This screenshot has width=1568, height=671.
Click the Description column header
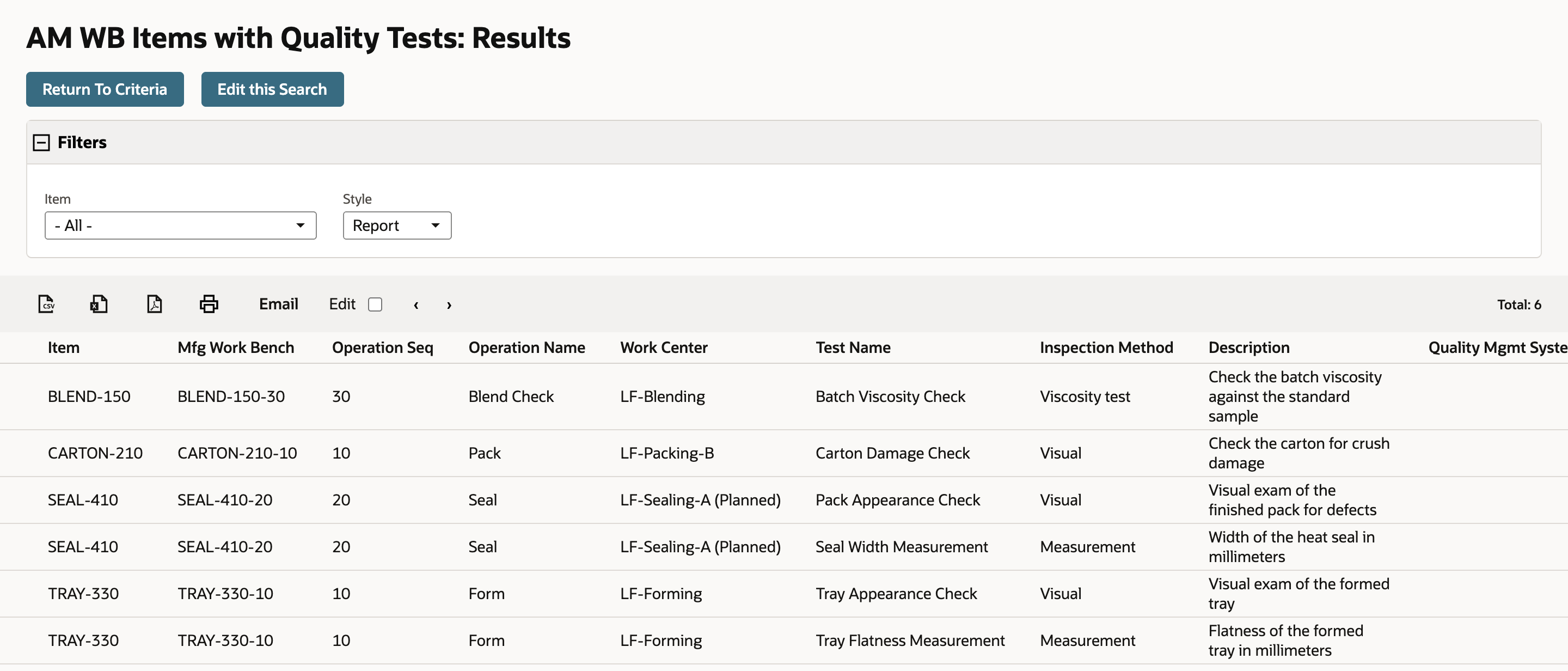click(x=1248, y=347)
